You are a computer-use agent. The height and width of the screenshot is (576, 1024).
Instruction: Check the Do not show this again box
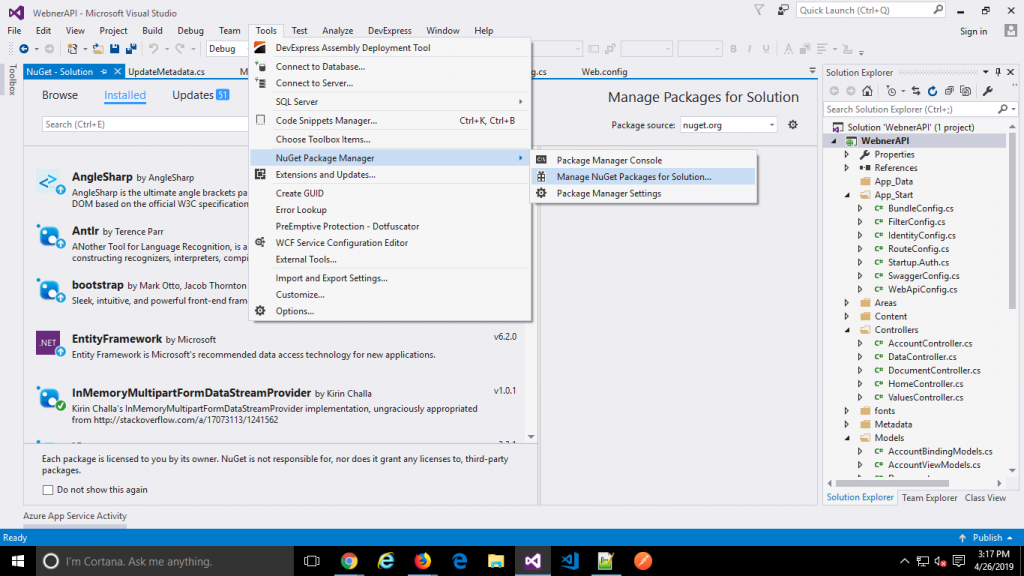pyautogui.click(x=47, y=489)
